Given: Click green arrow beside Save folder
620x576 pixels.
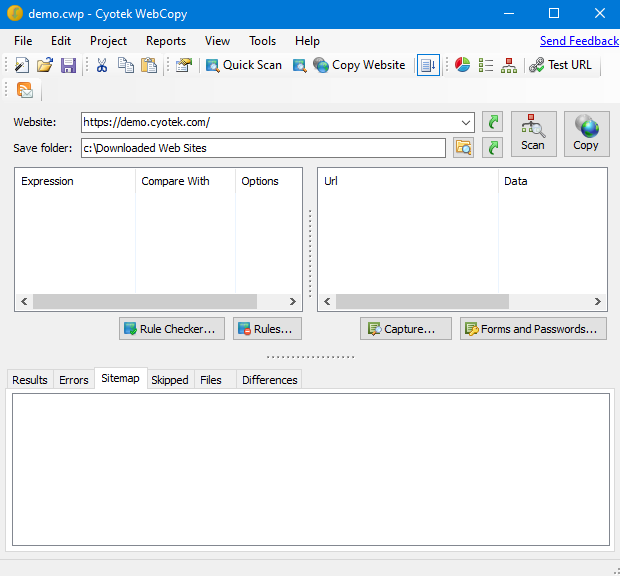Looking at the screenshot, I should coord(492,148).
